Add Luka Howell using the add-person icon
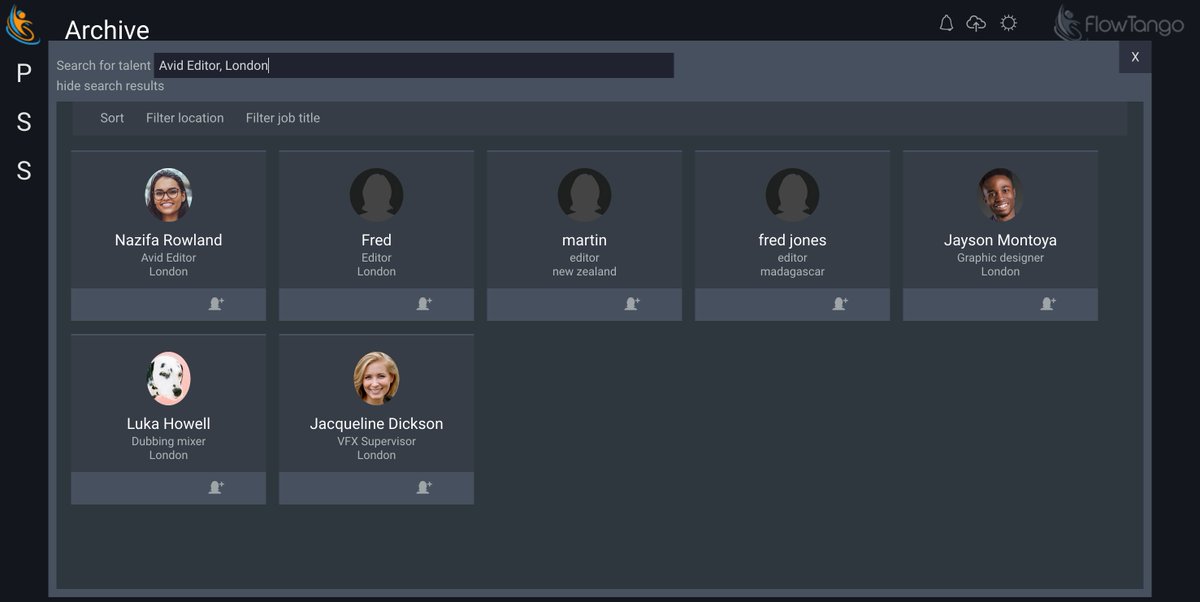This screenshot has width=1200, height=602. (x=216, y=488)
